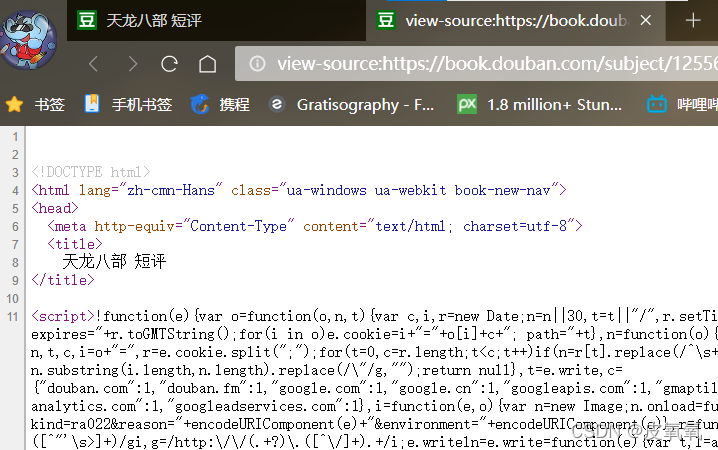The width and height of the screenshot is (718, 450).
Task: Click the html lang tag line
Action: (x=299, y=190)
